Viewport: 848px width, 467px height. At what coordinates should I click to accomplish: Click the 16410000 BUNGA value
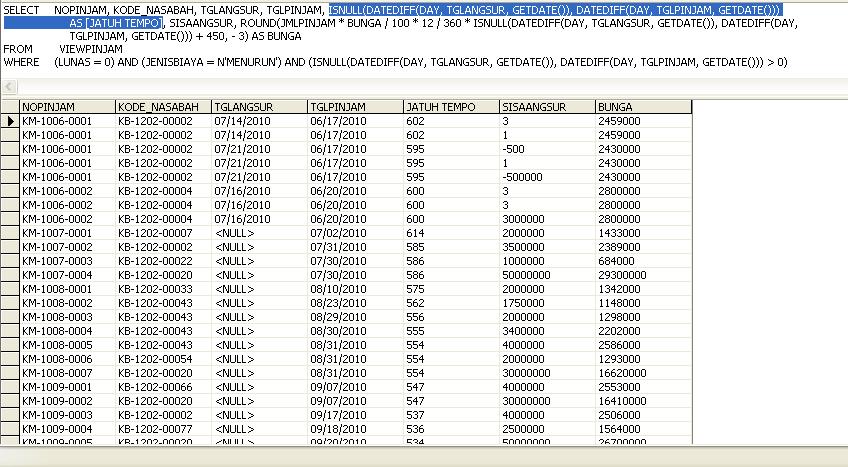click(x=644, y=401)
